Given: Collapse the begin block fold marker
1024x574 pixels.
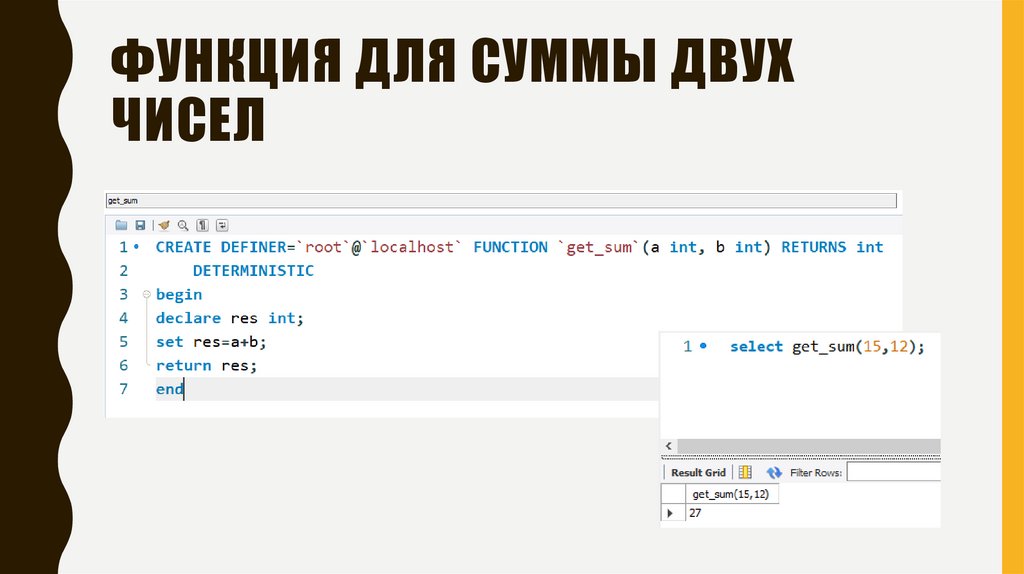Looking at the screenshot, I should [x=146, y=295].
